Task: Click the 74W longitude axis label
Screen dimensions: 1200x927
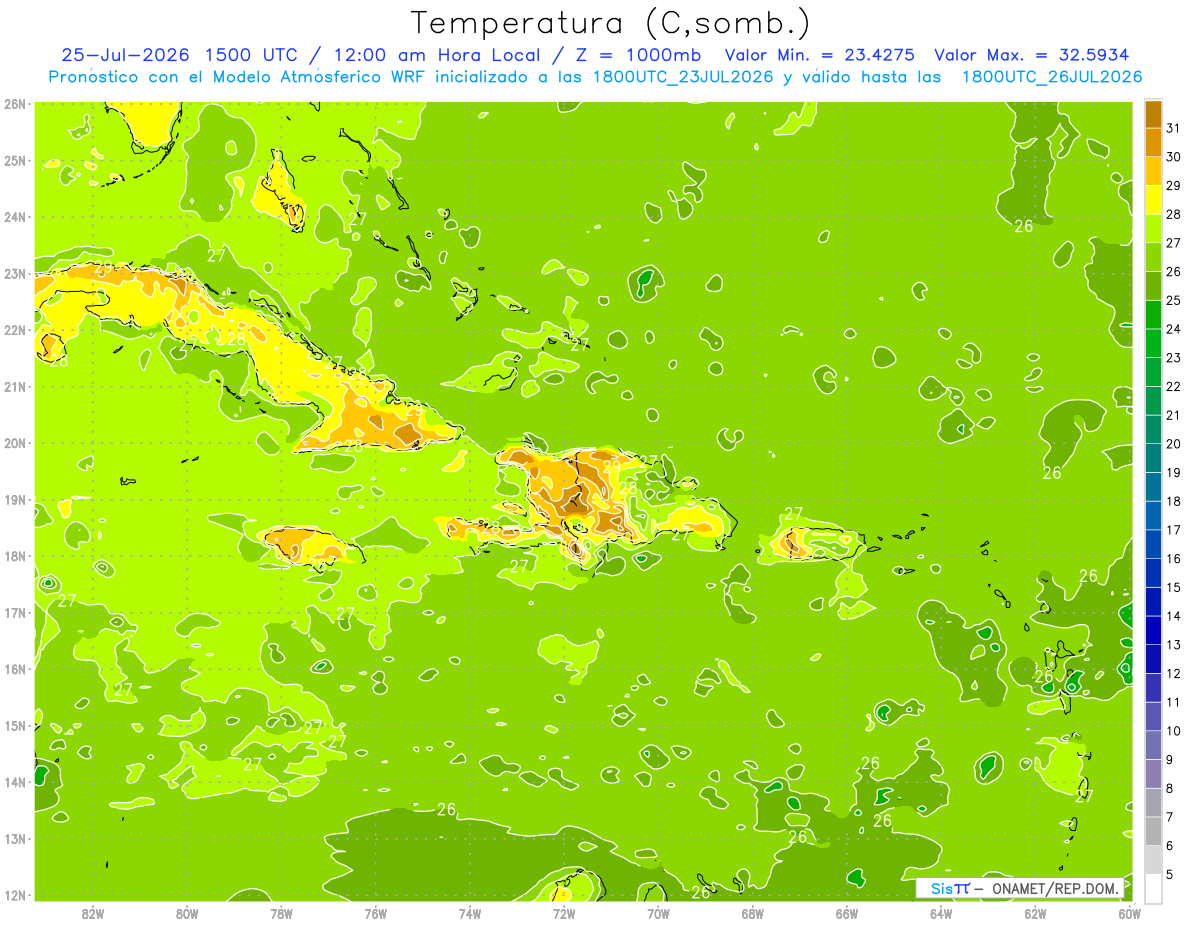Action: pos(470,913)
